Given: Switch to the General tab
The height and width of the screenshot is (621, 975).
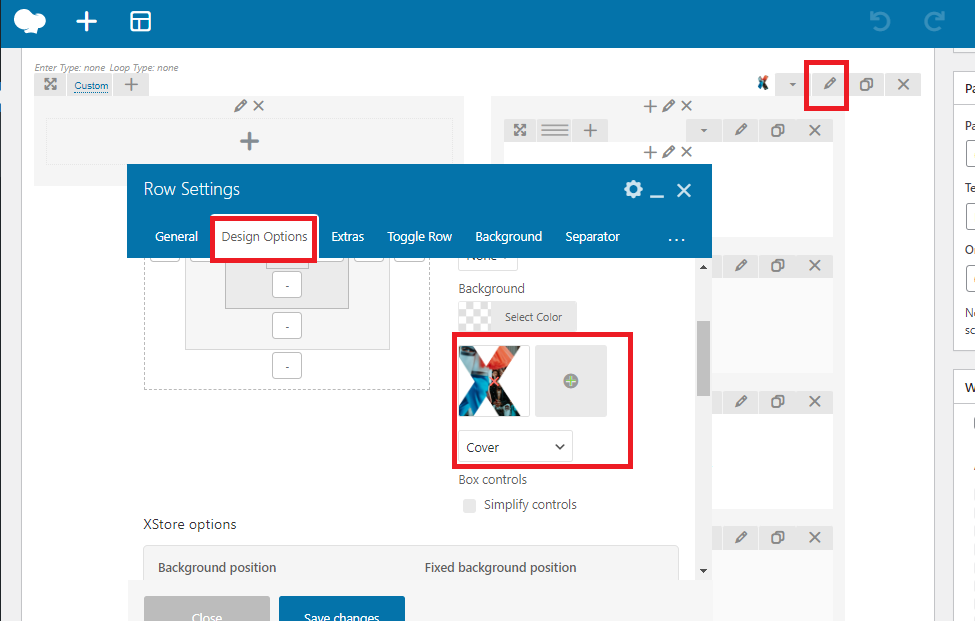Looking at the screenshot, I should 177,236.
